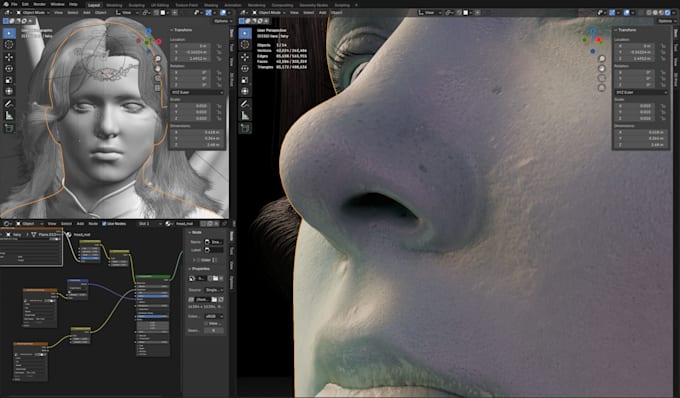Open the Node menu in node editor header
This screenshot has width=680, height=398.
[x=93, y=224]
